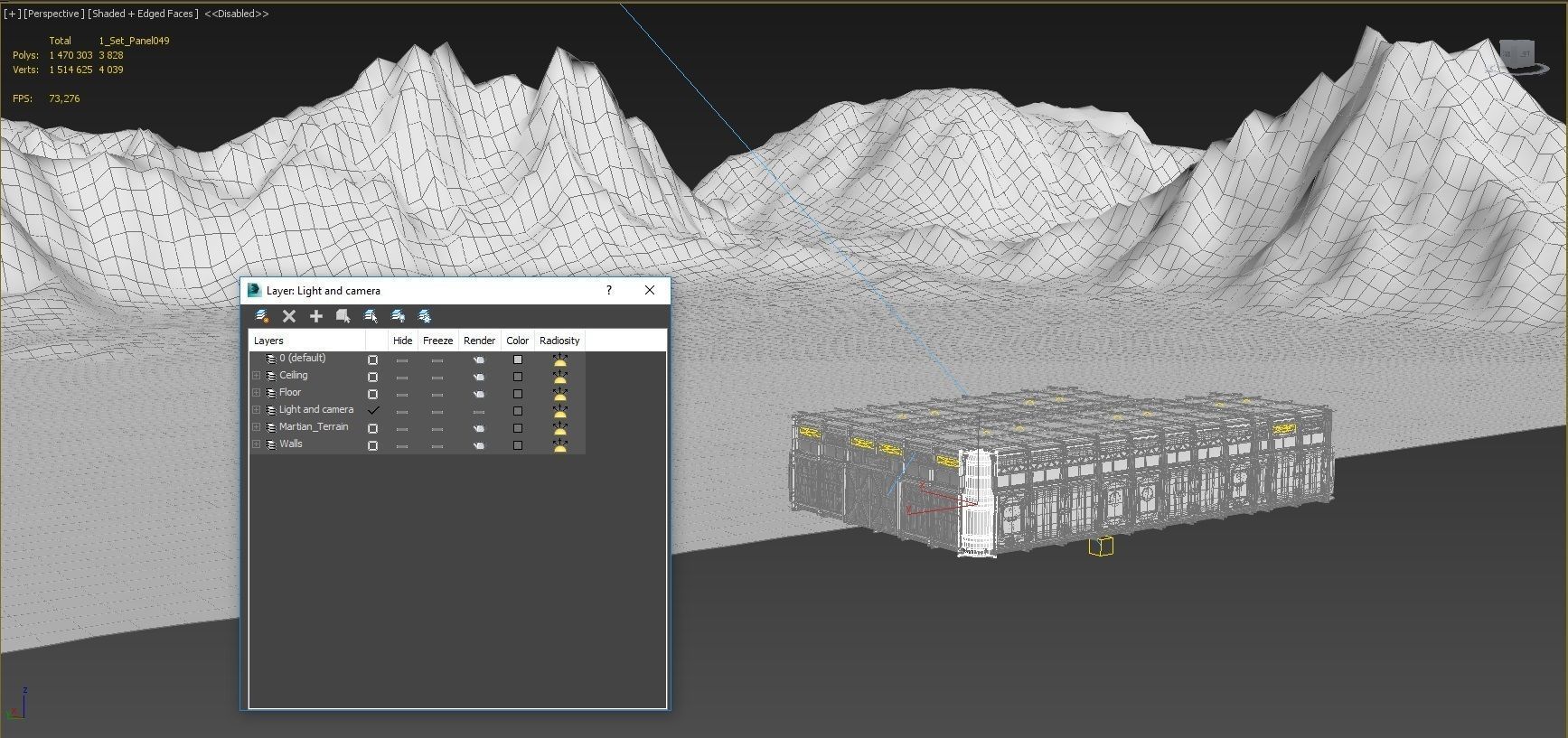Viewport: 1568px width, 738px height.
Task: Make Ceiling the current layer
Action: pyautogui.click(x=372, y=377)
